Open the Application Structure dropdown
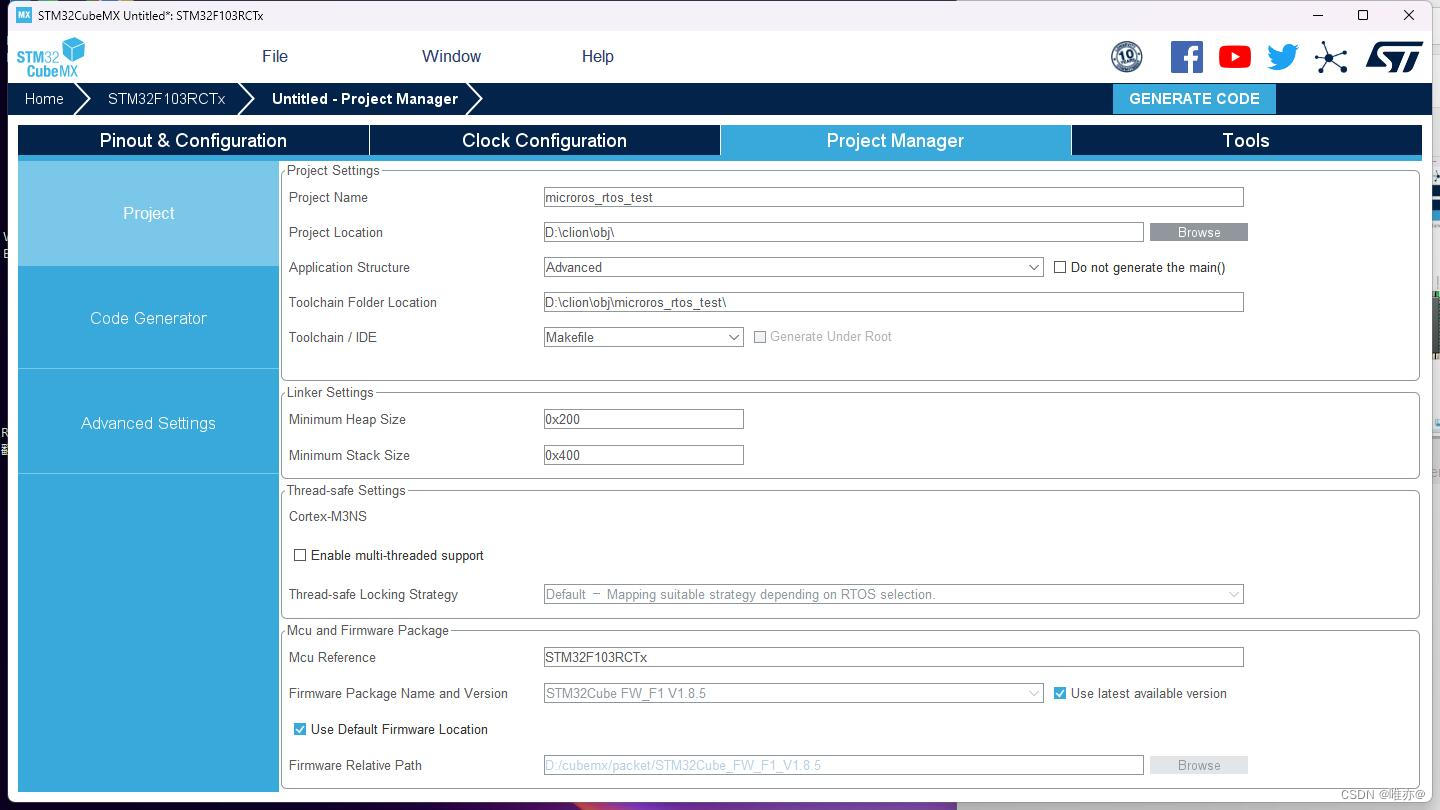1440x810 pixels. click(x=794, y=267)
